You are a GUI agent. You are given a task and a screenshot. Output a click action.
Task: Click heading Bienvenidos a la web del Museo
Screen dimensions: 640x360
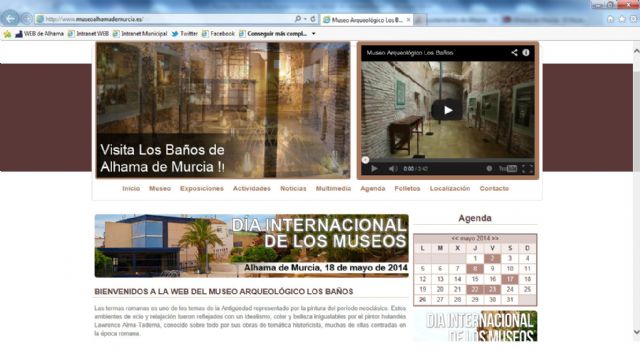(224, 291)
